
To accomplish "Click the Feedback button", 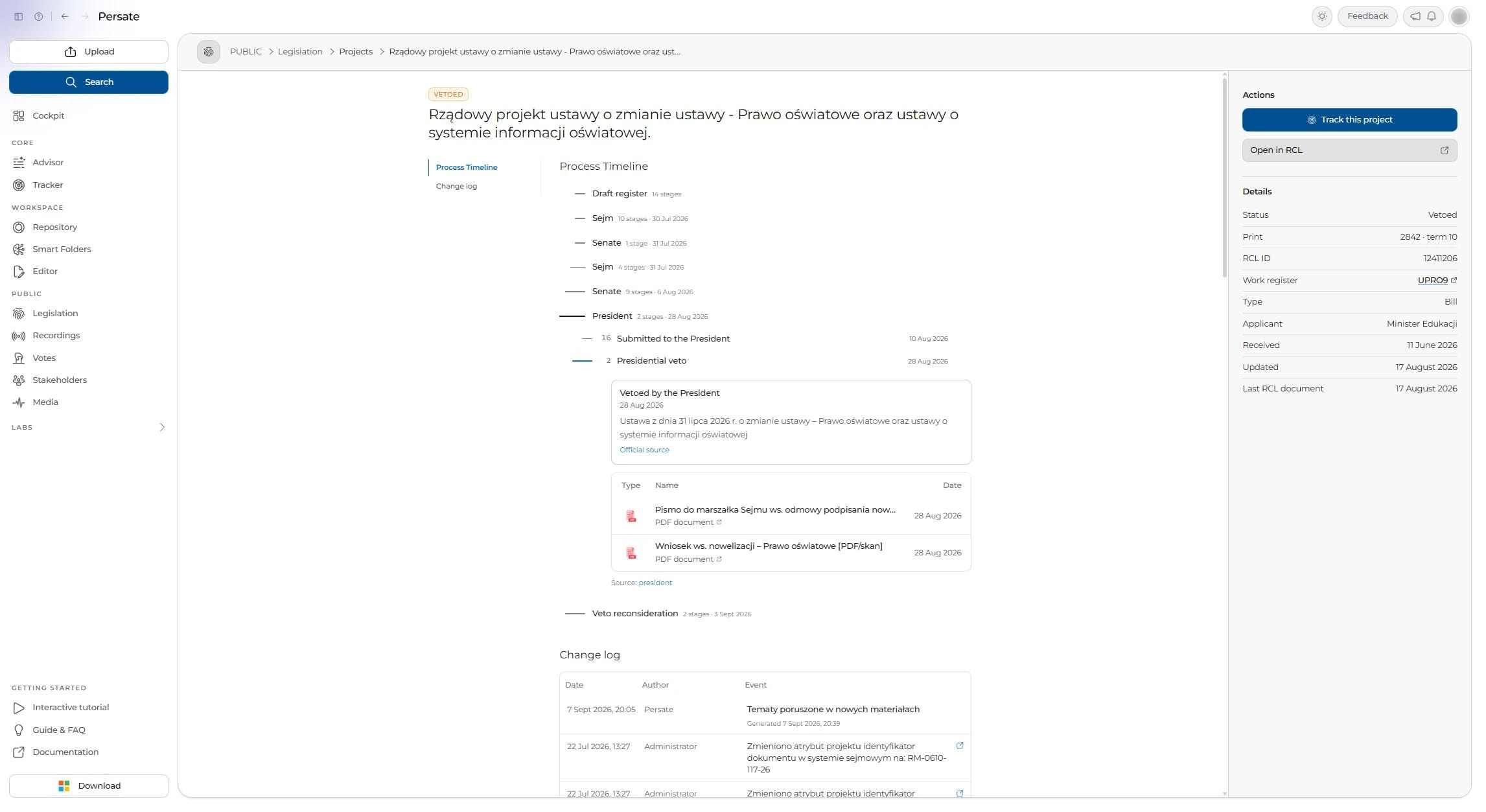I will (x=1367, y=16).
